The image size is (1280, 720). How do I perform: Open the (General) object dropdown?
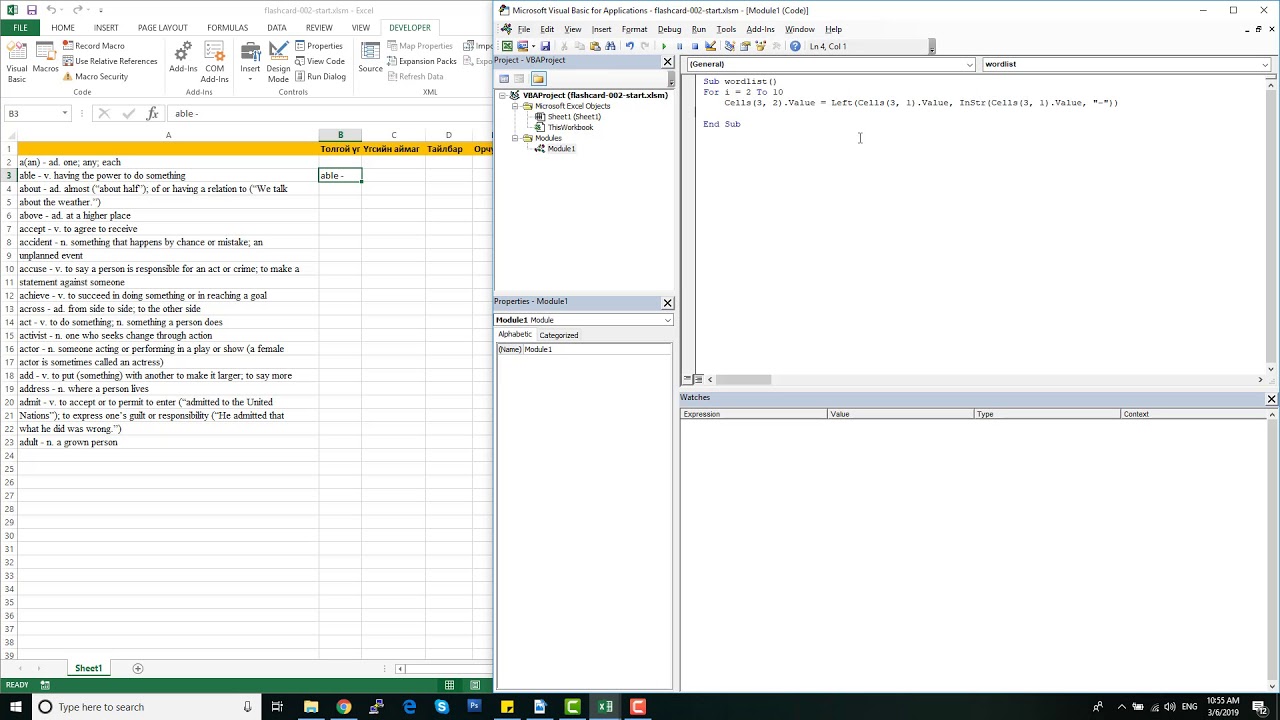click(x=969, y=64)
